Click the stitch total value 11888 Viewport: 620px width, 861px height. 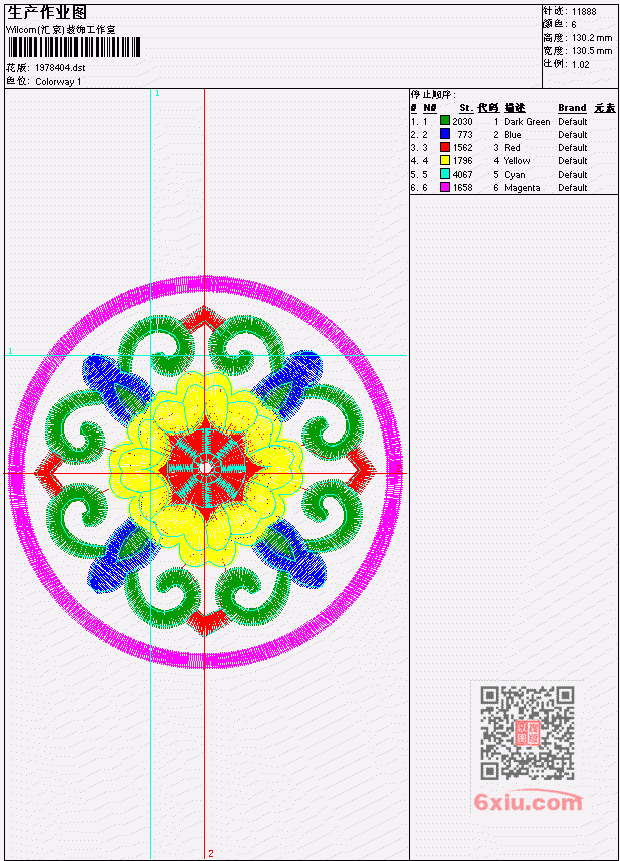[x=584, y=12]
